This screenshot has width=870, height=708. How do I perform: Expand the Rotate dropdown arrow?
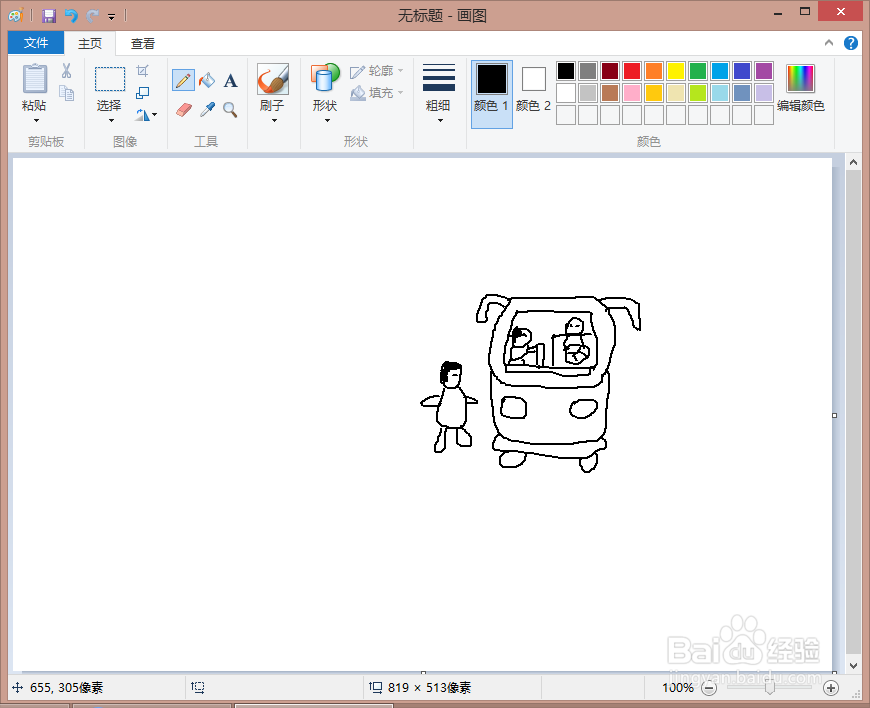(x=154, y=115)
